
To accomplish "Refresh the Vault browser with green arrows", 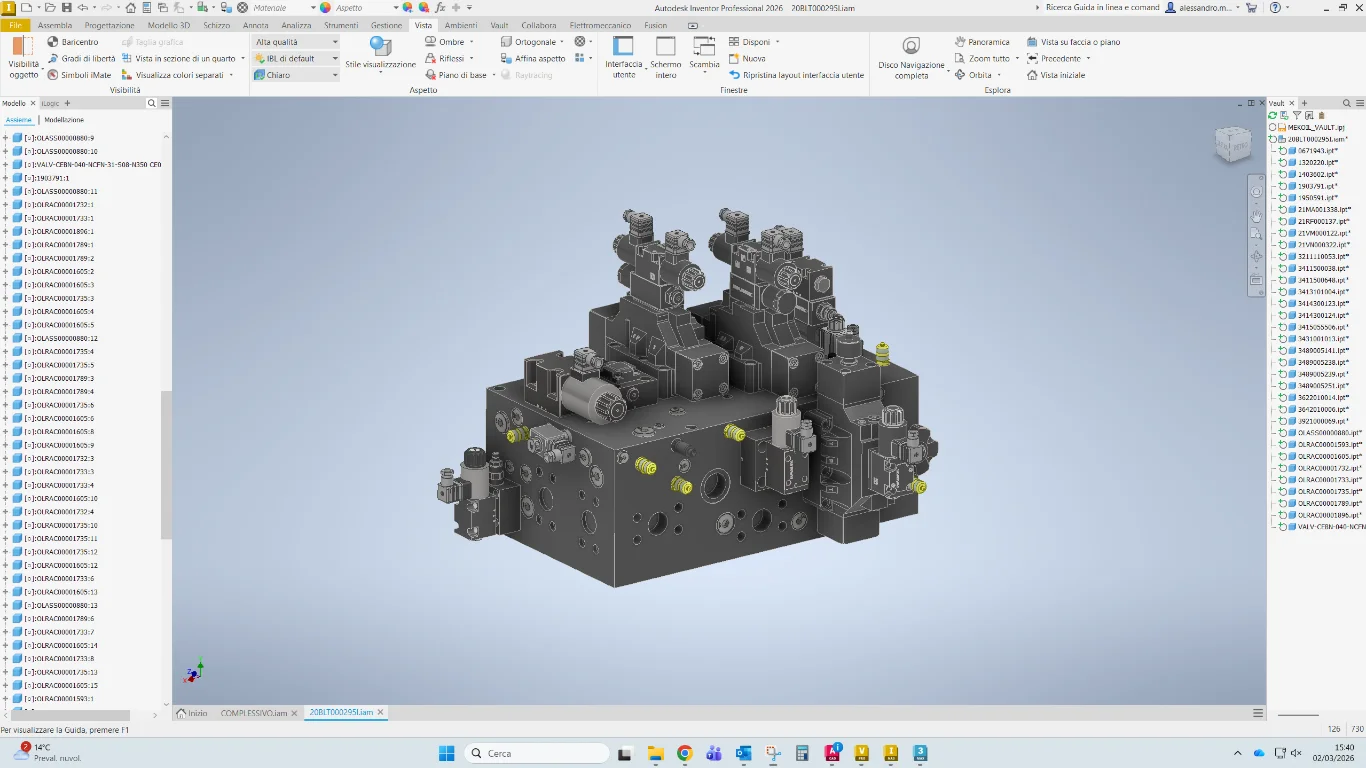I will pyautogui.click(x=1273, y=116).
